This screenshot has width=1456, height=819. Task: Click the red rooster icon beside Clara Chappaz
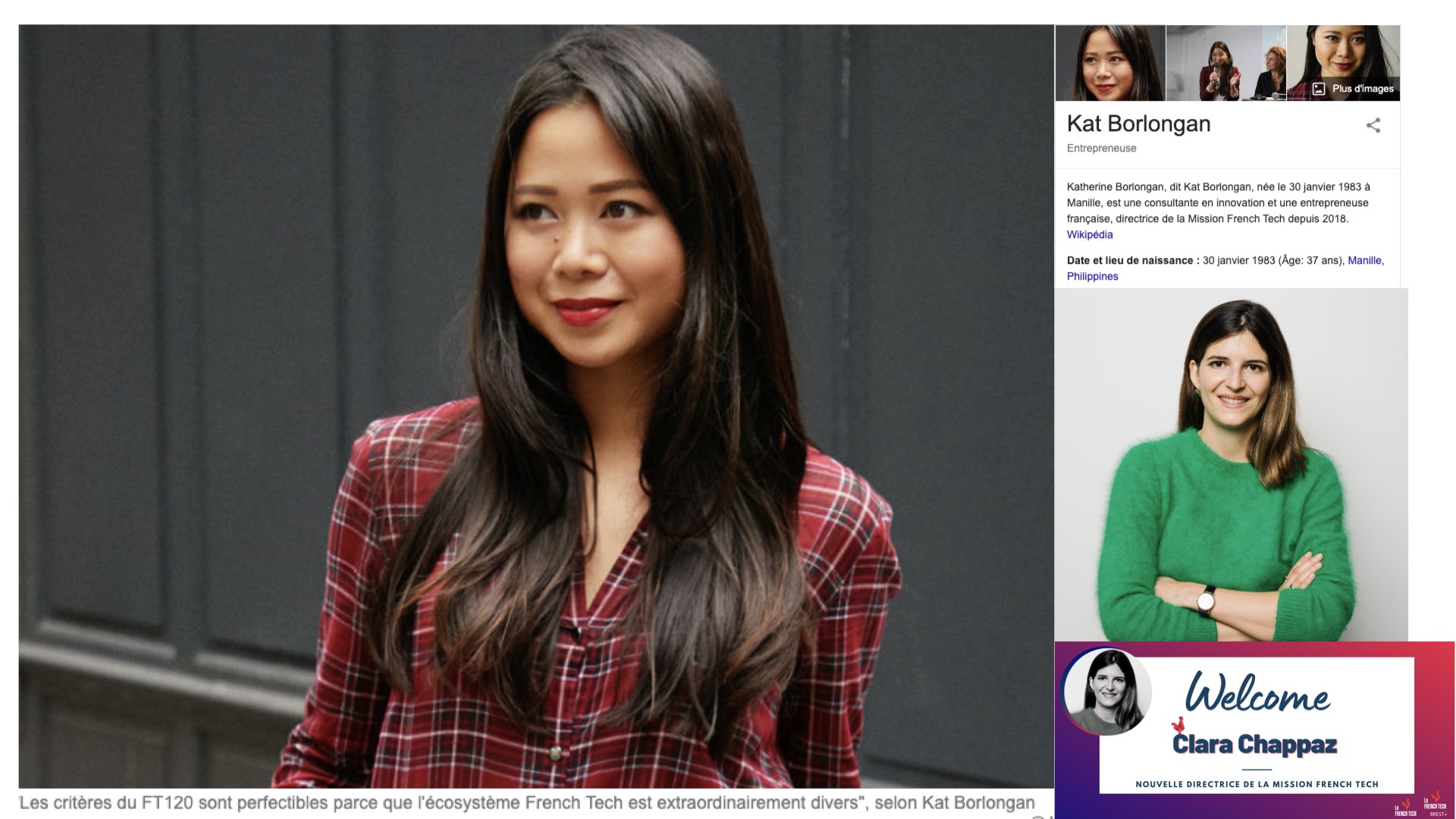pyautogui.click(x=1178, y=724)
